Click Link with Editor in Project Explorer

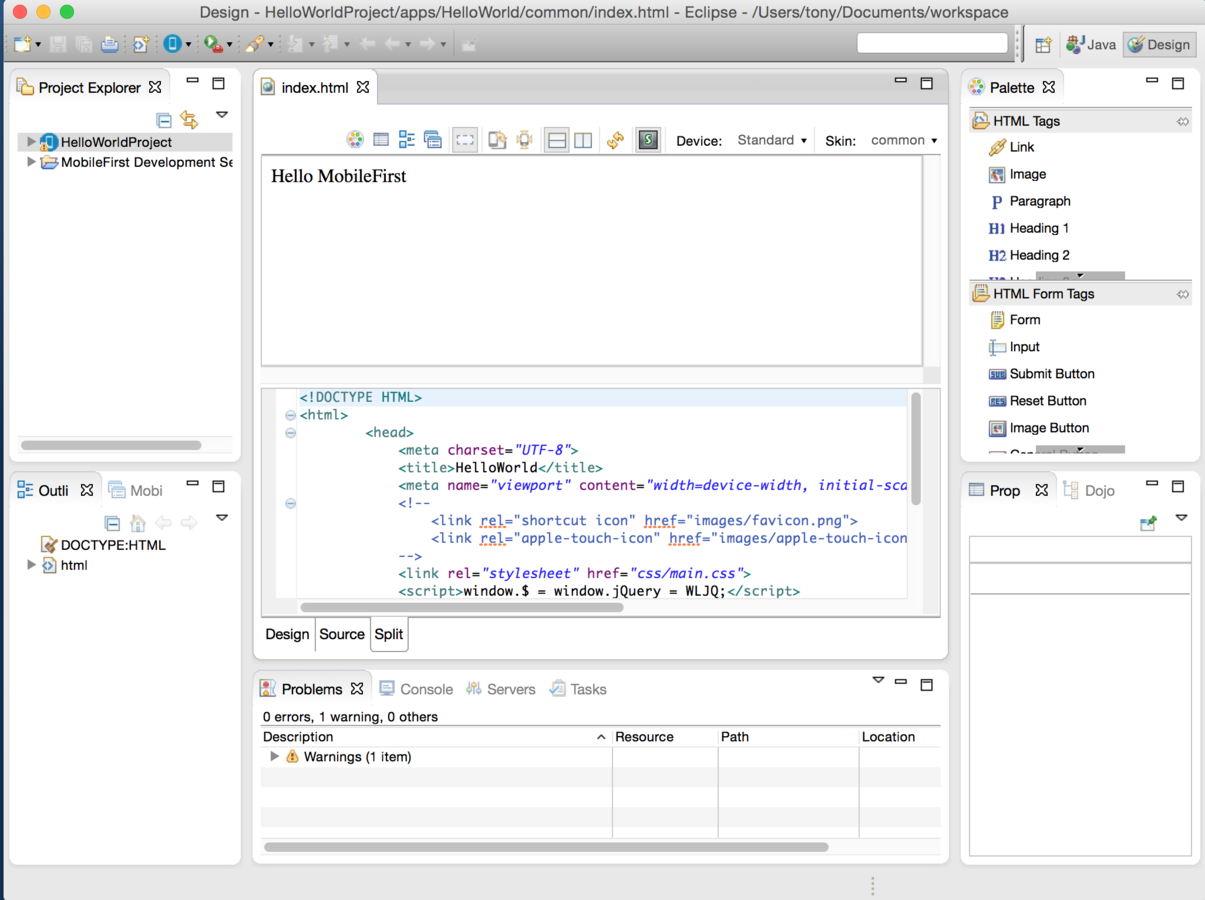(x=189, y=119)
